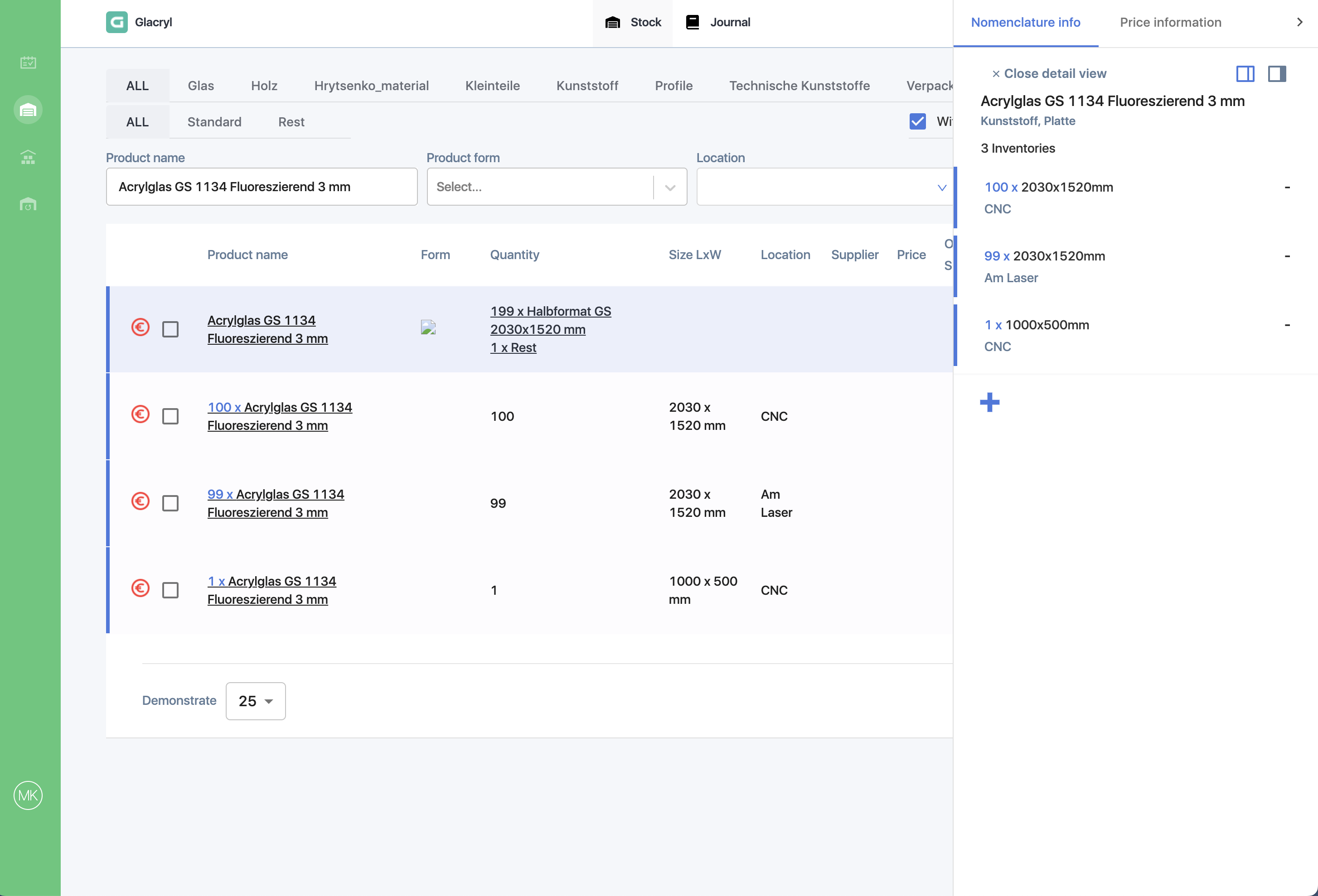Remove the 99 x 2030x1520mm inventory (minus)
This screenshot has height=896, width=1318.
click(x=1287, y=256)
